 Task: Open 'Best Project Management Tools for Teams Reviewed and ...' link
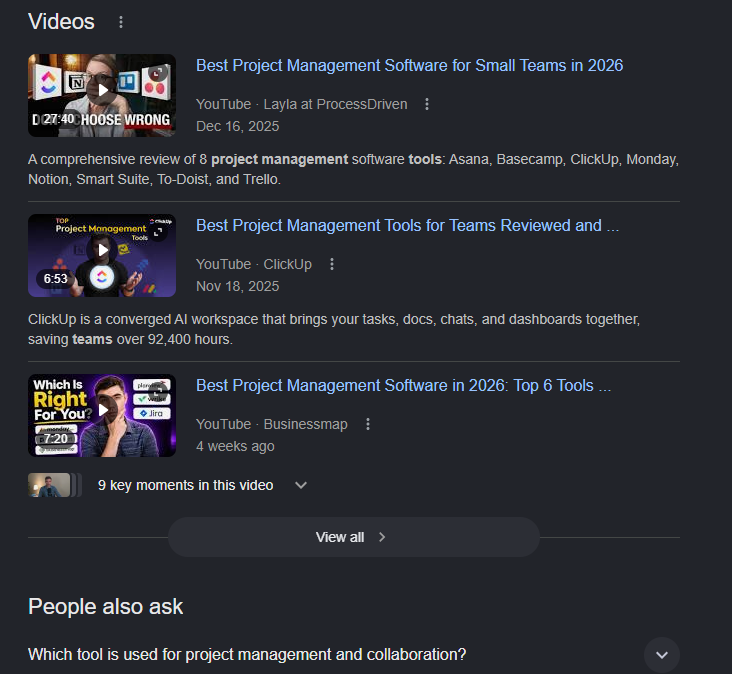click(x=408, y=225)
